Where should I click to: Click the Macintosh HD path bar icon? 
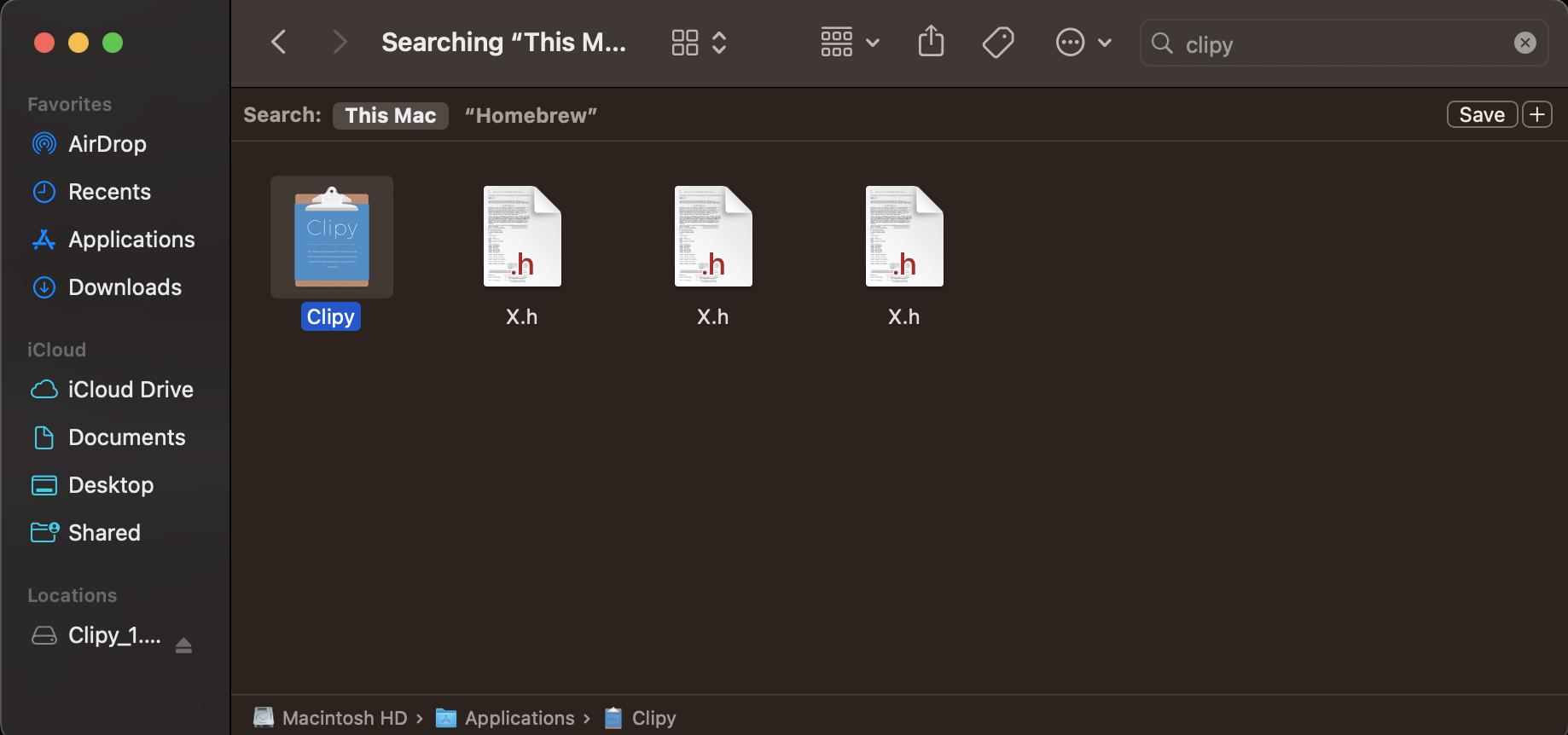coord(264,718)
